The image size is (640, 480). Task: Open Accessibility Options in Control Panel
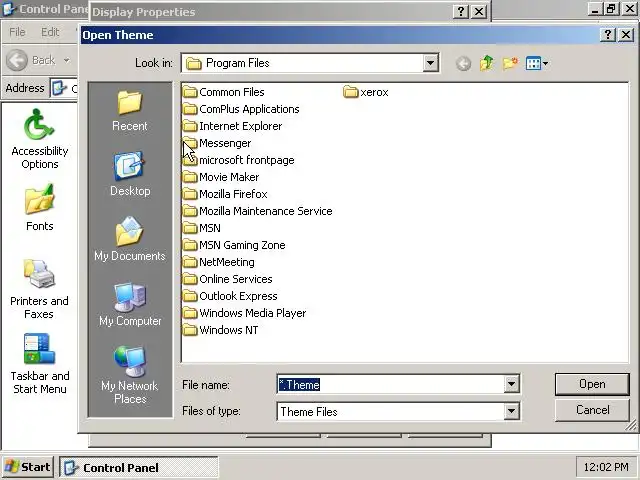click(x=40, y=139)
